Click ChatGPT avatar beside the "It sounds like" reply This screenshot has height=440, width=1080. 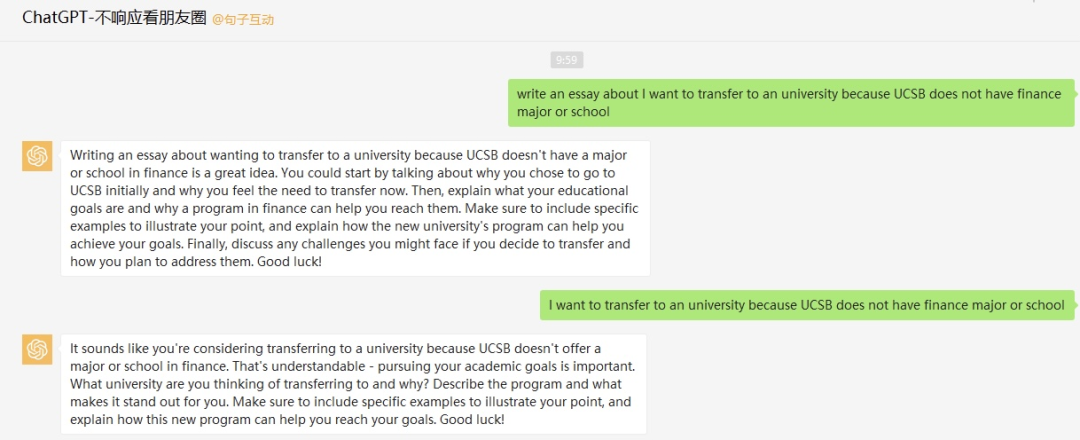coord(37,349)
